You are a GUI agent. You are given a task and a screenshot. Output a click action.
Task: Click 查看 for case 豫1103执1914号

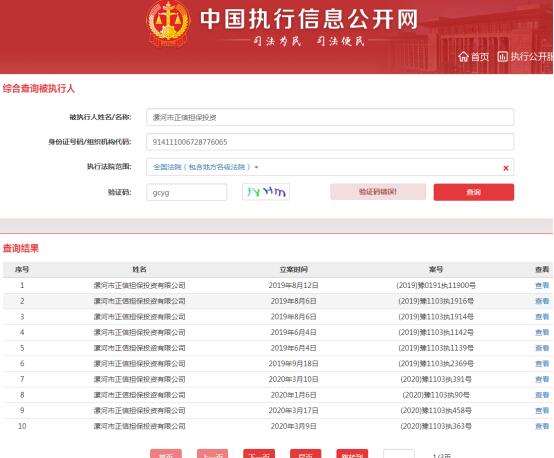tap(542, 317)
